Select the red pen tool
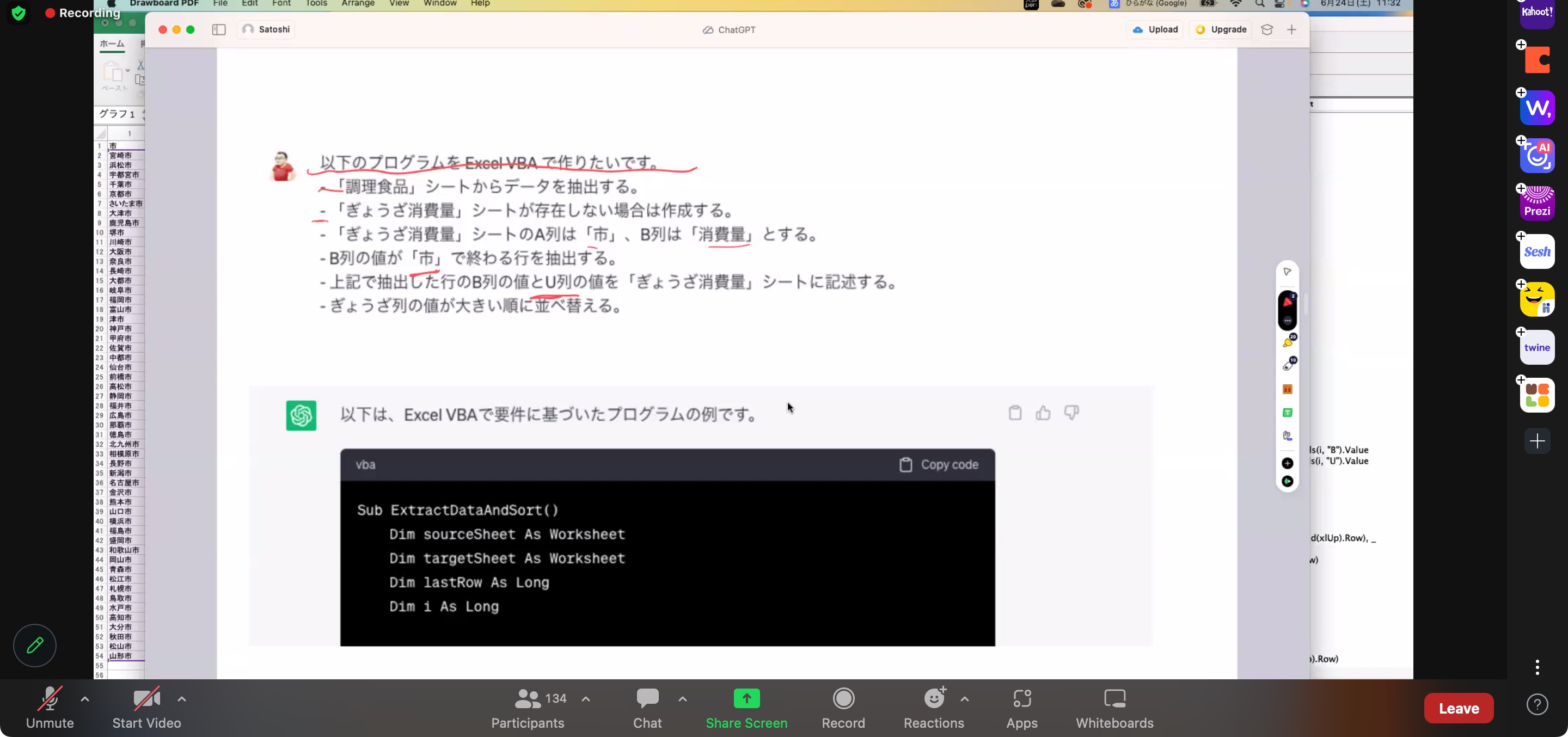1568x737 pixels. (x=1287, y=302)
